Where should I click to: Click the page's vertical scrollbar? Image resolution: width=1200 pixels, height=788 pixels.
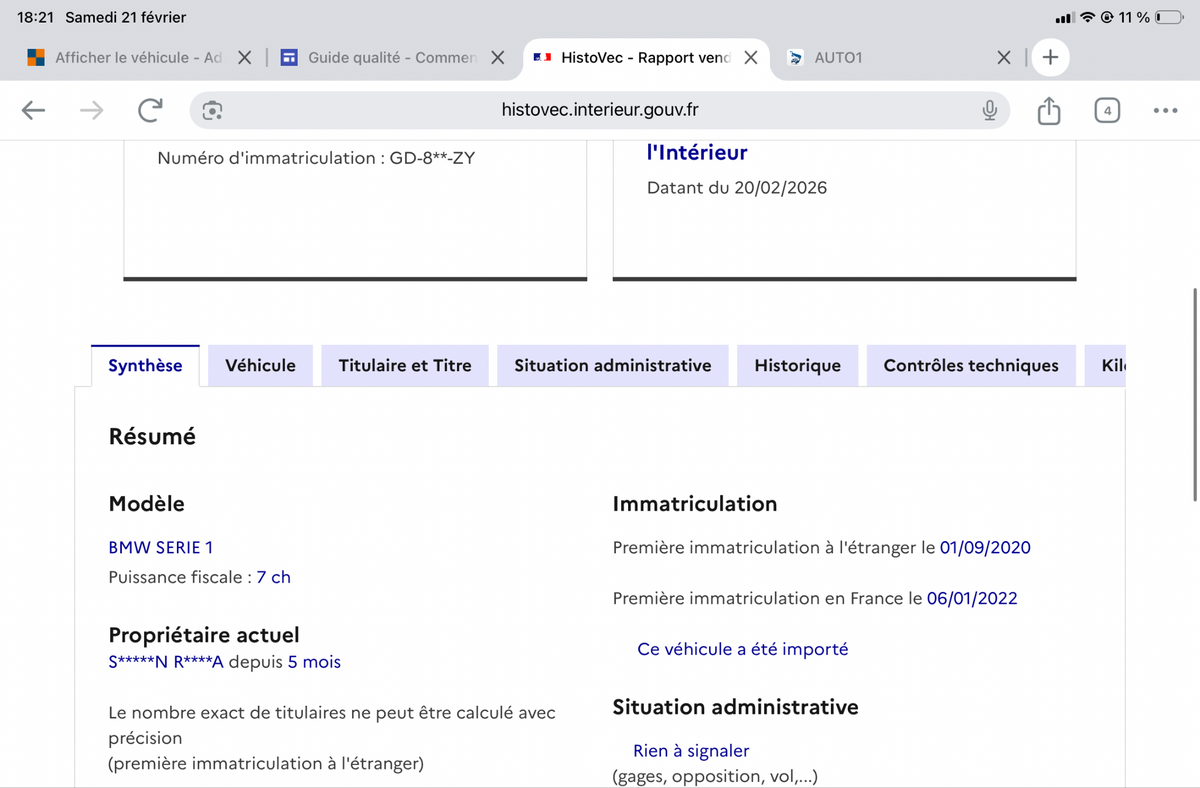(1195, 395)
